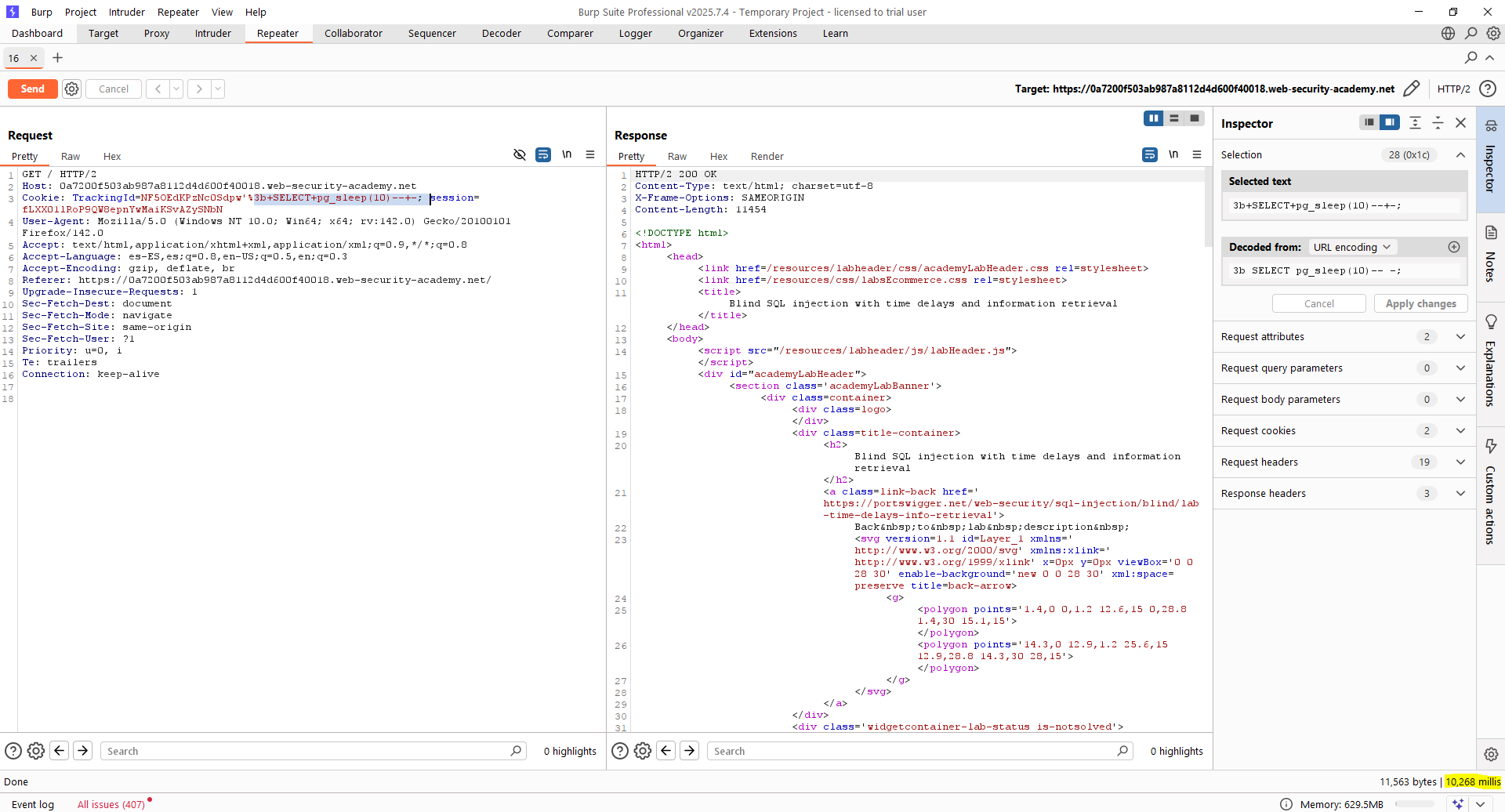Dock Inspector to the right
The height and width of the screenshot is (812, 1505).
point(1390,122)
